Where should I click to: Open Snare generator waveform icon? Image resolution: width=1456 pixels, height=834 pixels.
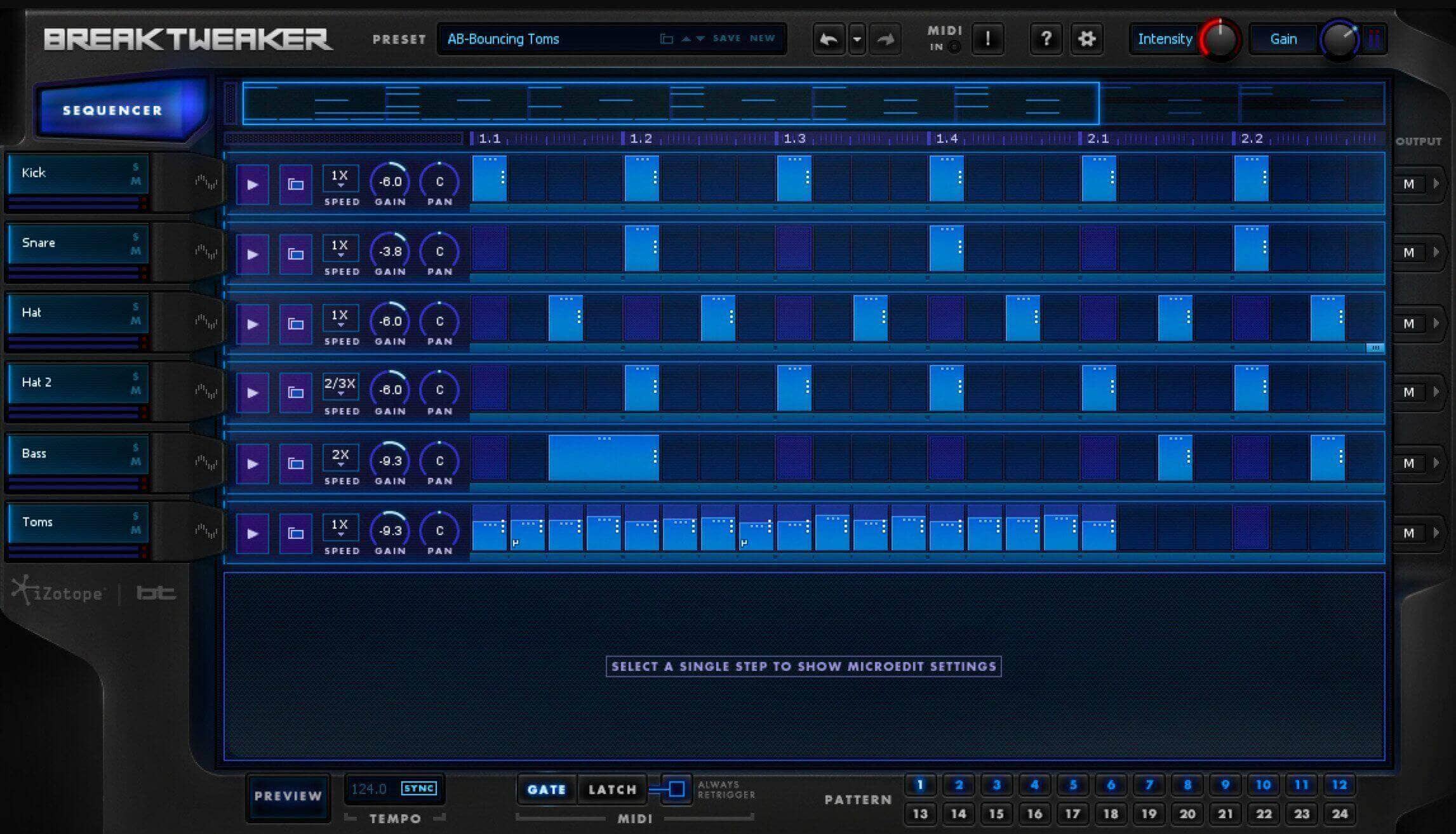pos(206,253)
